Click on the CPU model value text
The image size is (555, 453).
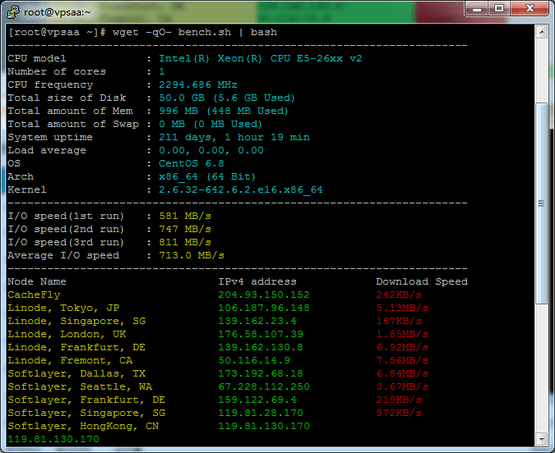pos(260,58)
